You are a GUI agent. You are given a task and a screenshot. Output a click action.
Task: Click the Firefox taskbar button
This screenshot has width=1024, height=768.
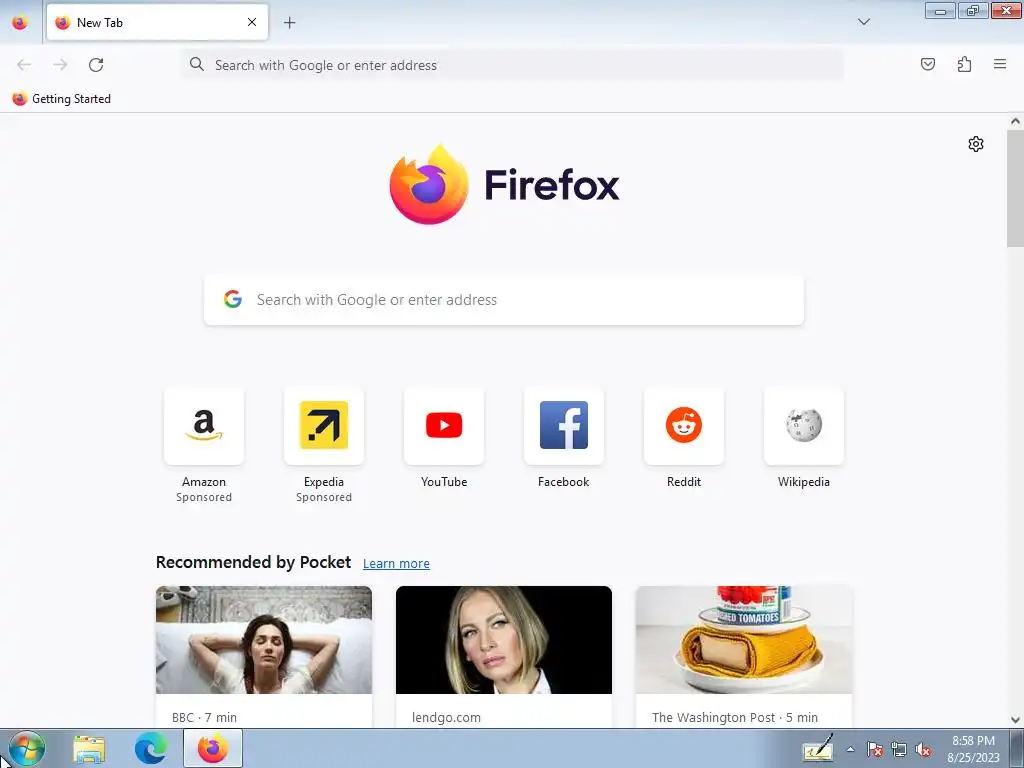(x=213, y=748)
